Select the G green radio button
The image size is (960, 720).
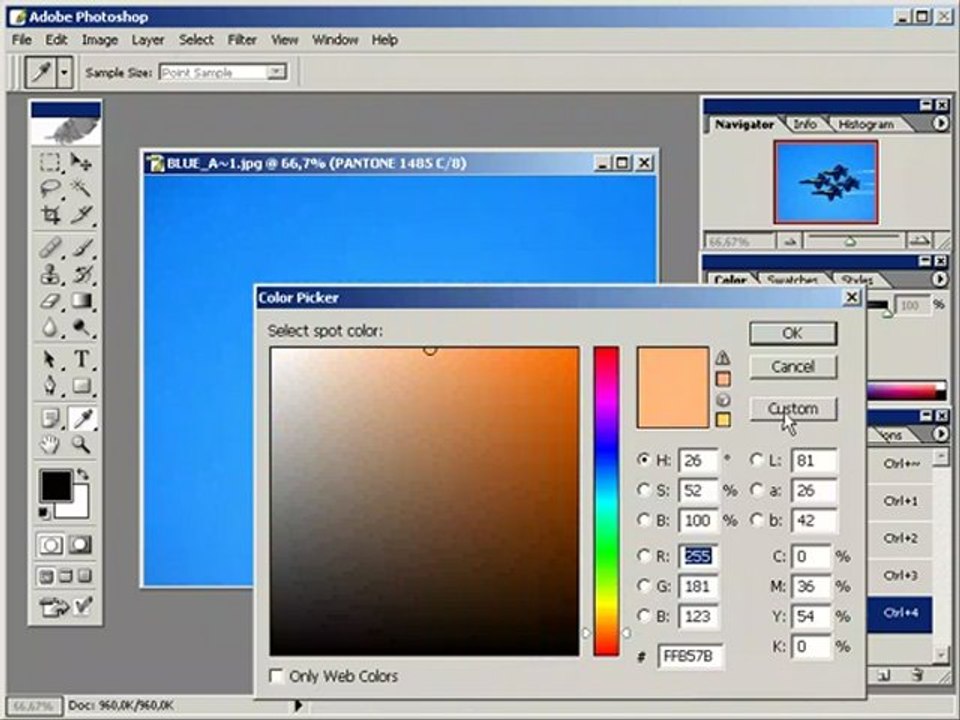click(643, 586)
